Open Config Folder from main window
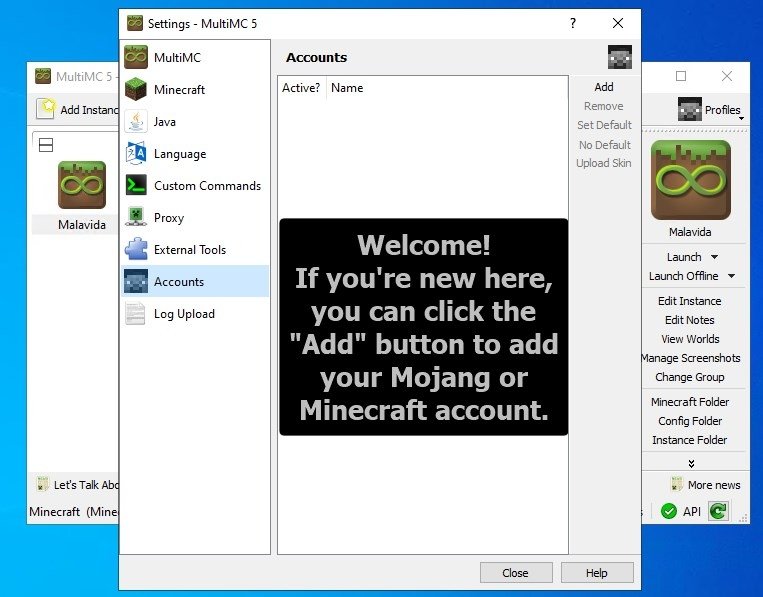 [690, 420]
